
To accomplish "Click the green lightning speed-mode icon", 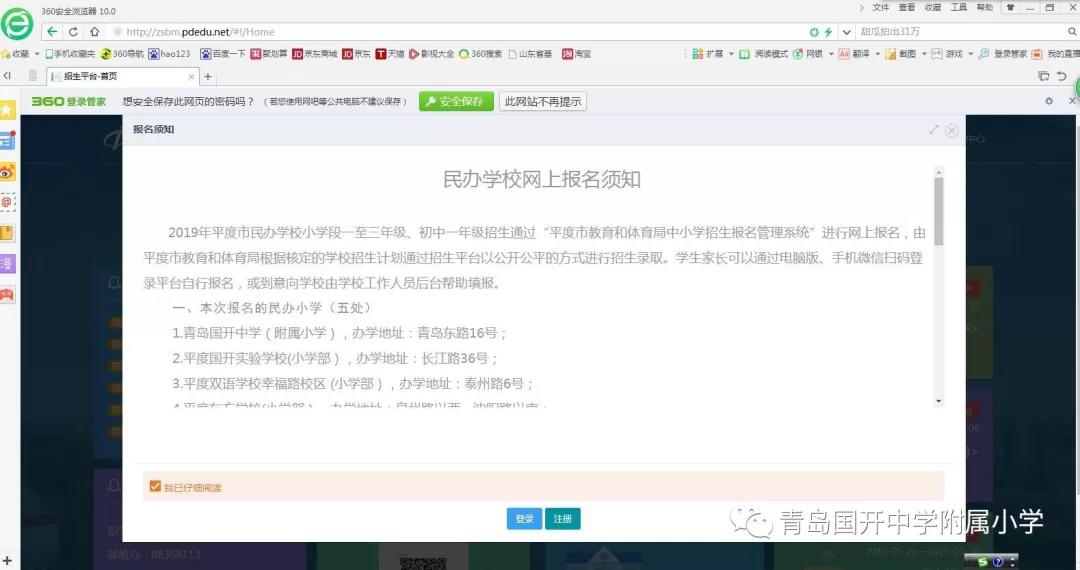I will [x=828, y=32].
